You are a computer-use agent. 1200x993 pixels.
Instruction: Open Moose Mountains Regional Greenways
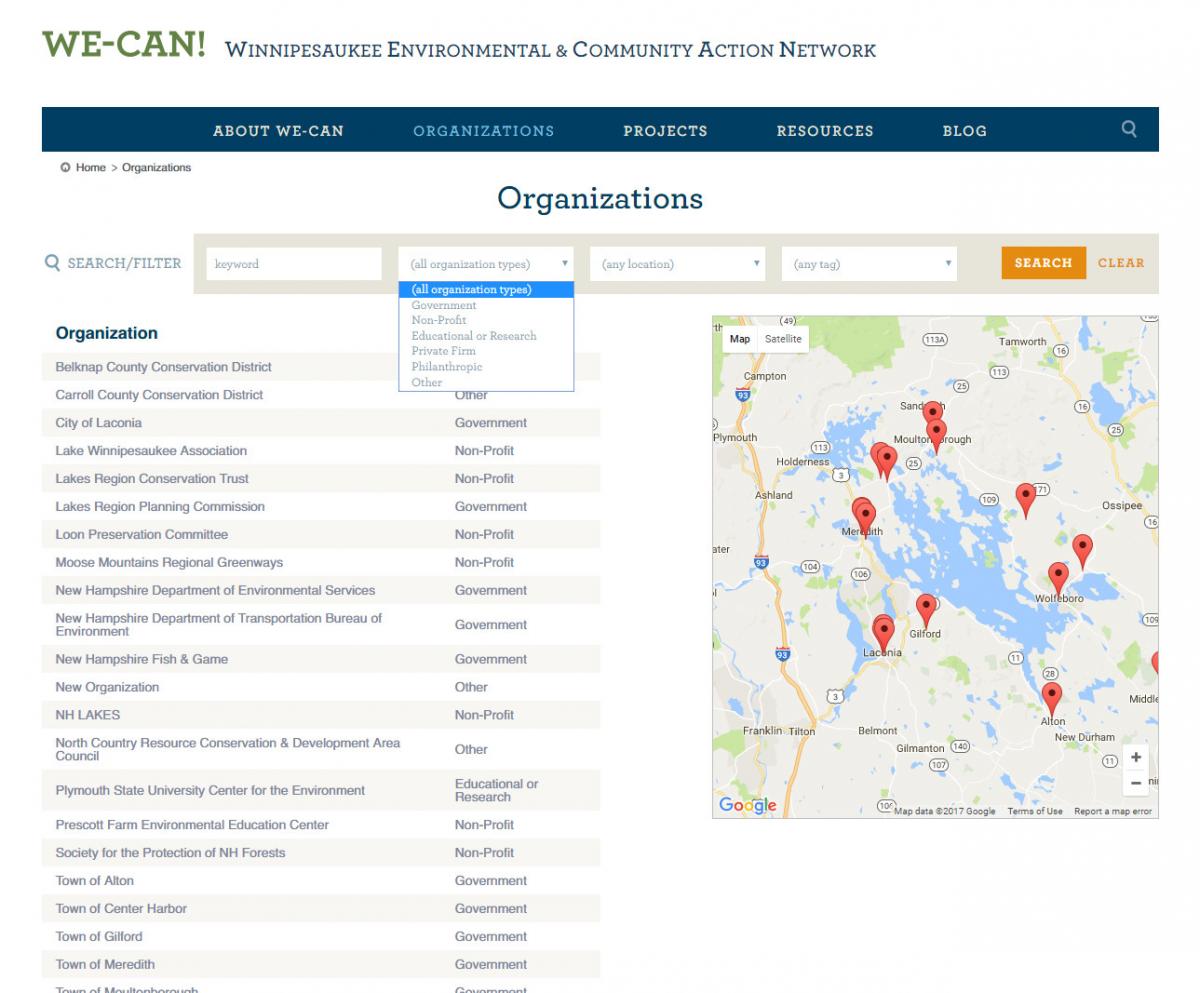pos(169,563)
